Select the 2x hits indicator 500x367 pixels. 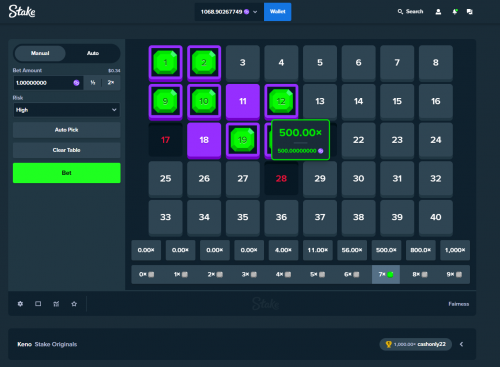pos(215,274)
